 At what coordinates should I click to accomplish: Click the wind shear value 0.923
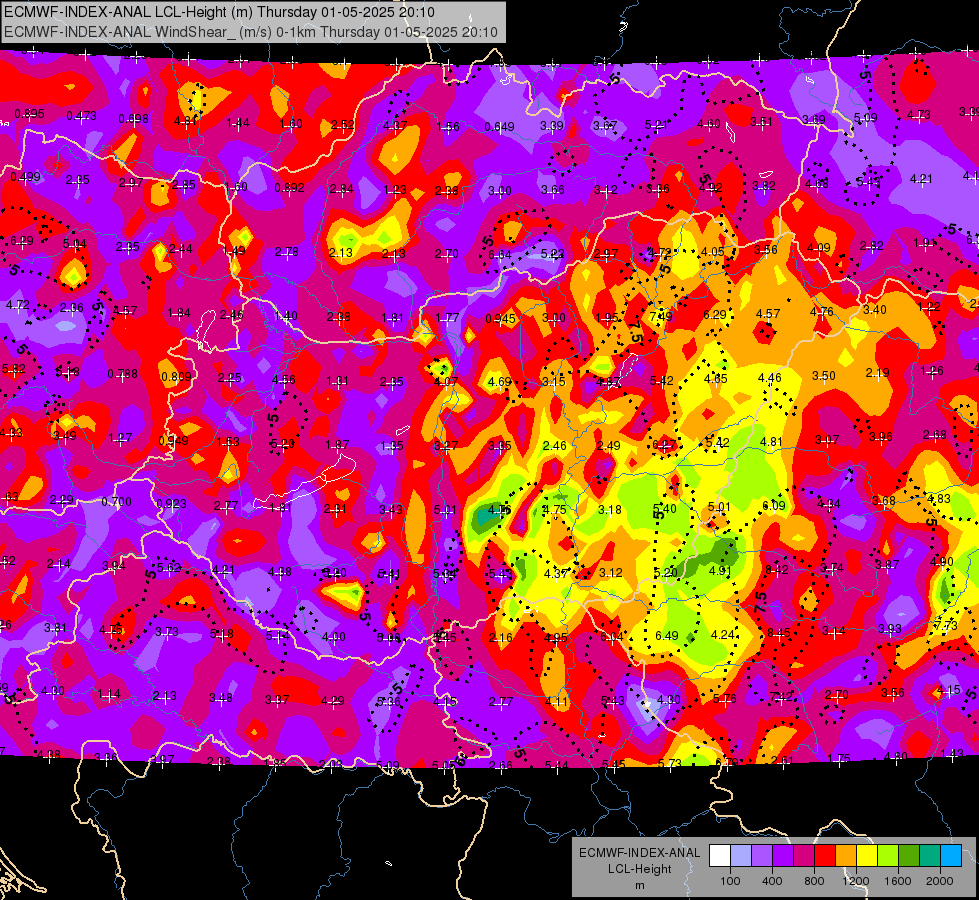click(172, 503)
